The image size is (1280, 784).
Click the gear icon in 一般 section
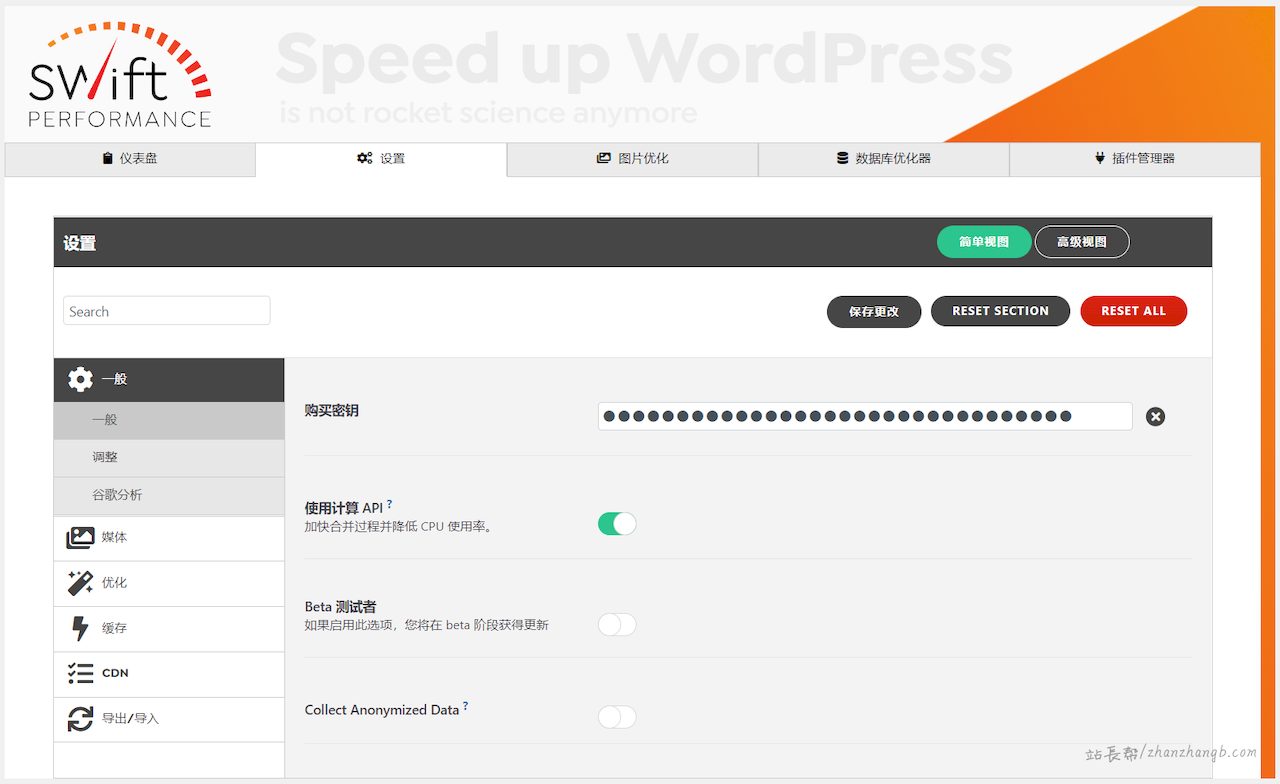tap(80, 379)
